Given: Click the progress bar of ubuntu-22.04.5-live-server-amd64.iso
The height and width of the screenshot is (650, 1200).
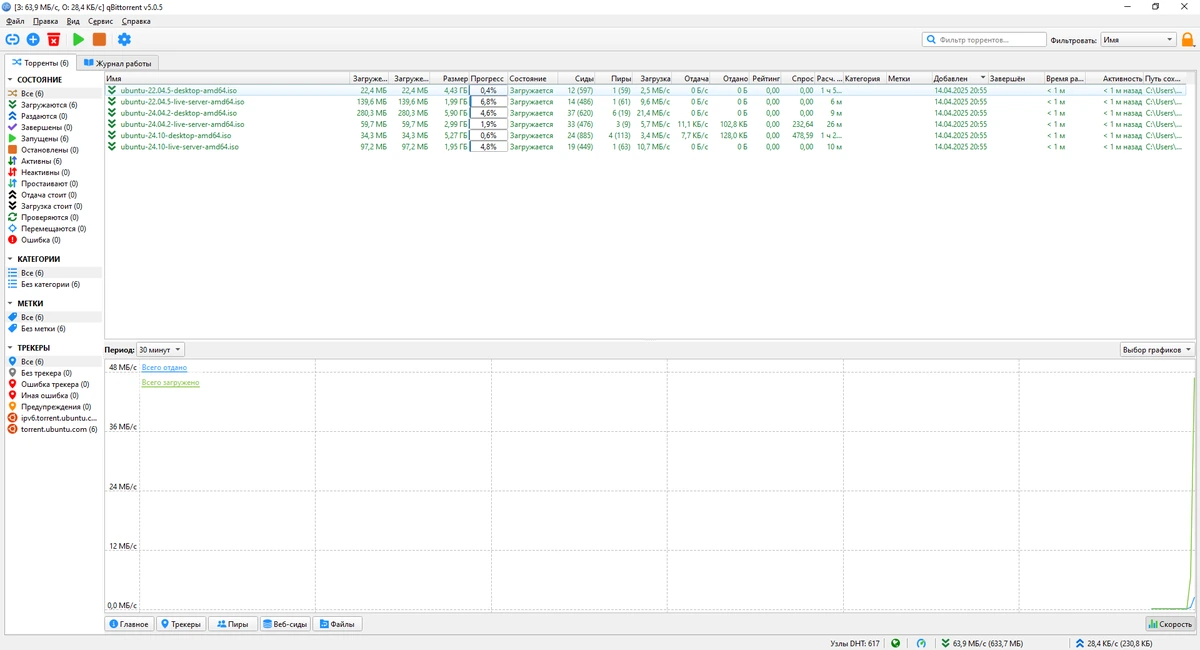Looking at the screenshot, I should pos(488,102).
